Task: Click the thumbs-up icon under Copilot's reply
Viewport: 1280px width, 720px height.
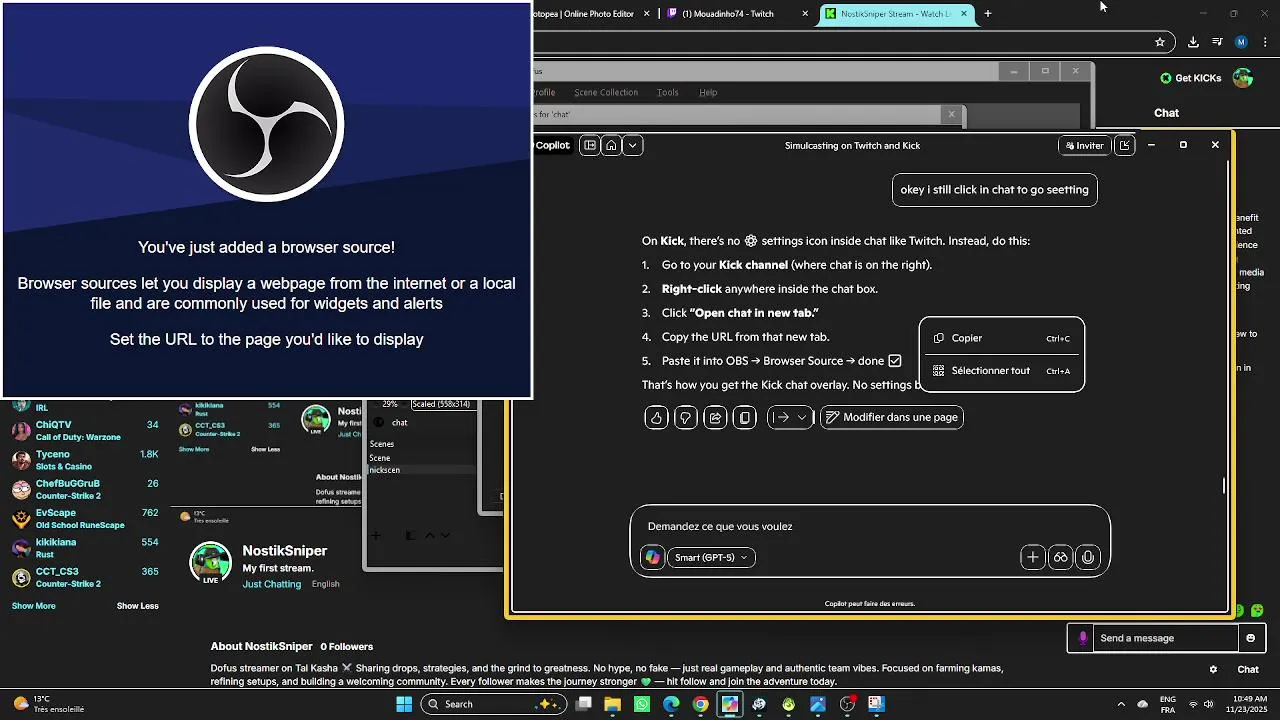Action: 656,418
